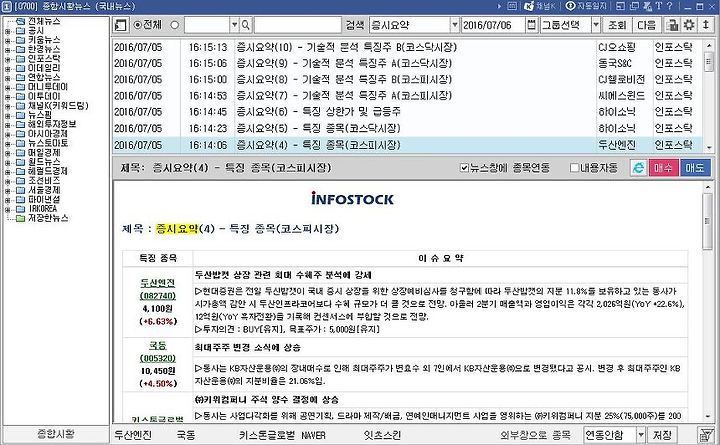The image size is (720, 445).
Task: Click the magnifier search icon
Action: click(246, 25)
